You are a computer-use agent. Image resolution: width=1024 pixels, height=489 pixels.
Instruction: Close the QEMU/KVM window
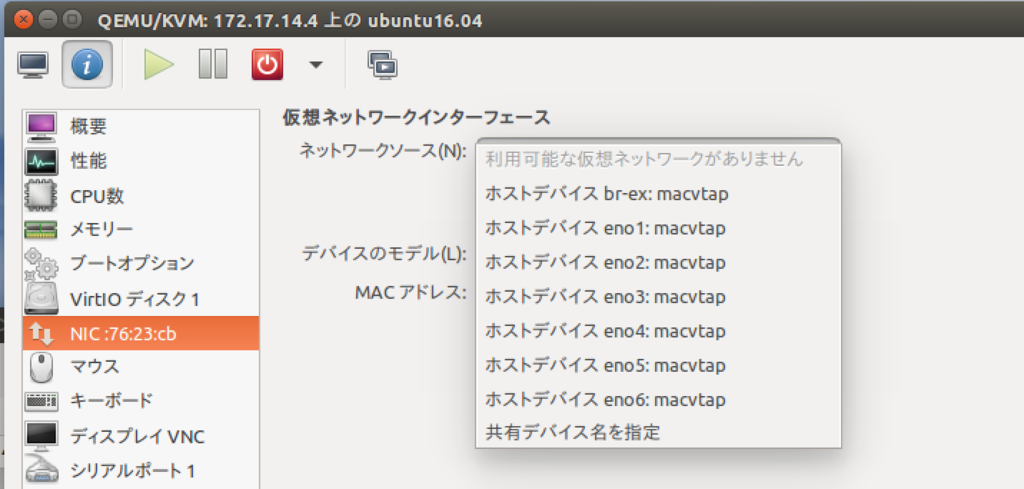pos(24,19)
